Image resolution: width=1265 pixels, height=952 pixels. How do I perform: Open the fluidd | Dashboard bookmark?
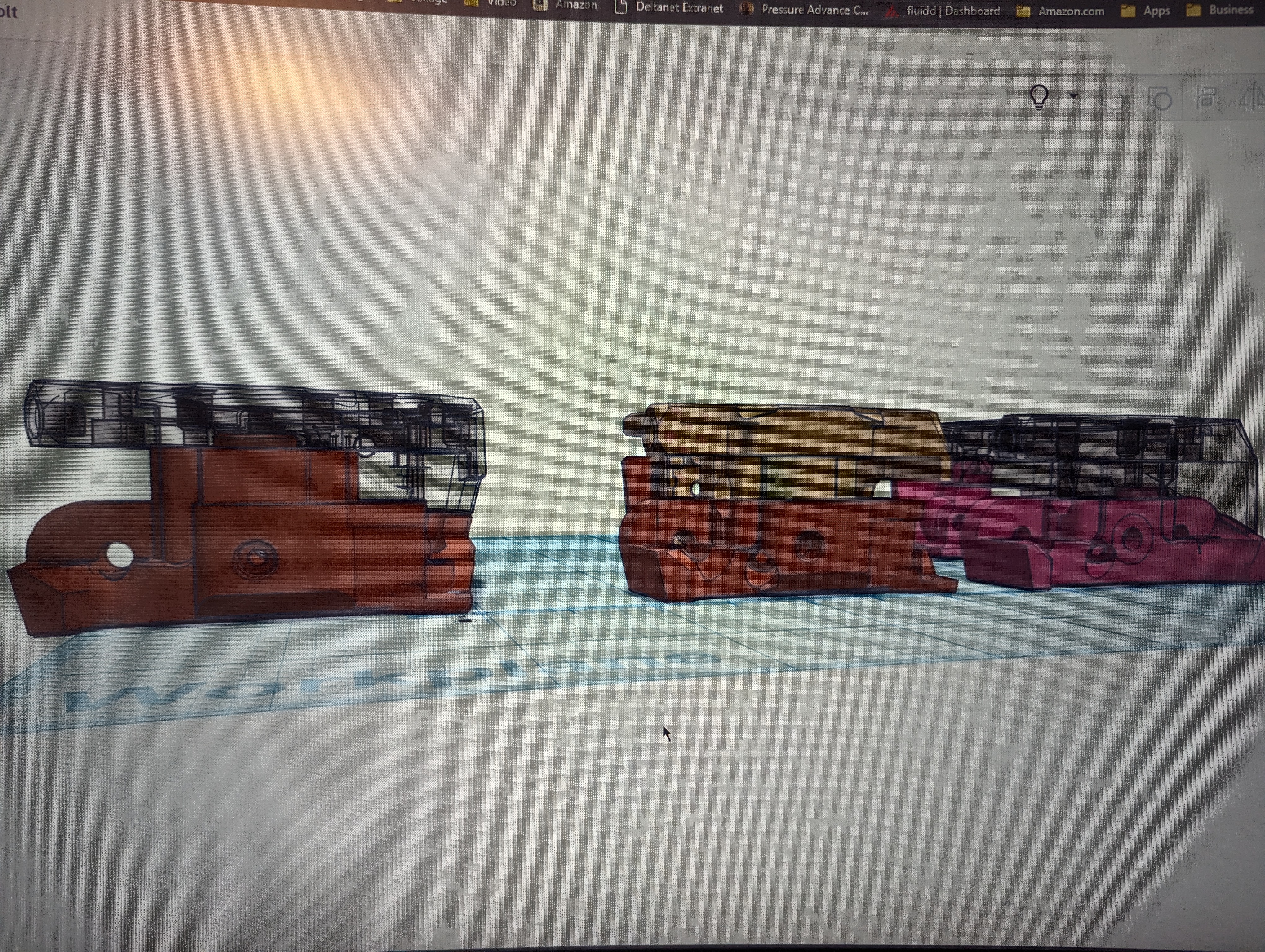[943, 11]
